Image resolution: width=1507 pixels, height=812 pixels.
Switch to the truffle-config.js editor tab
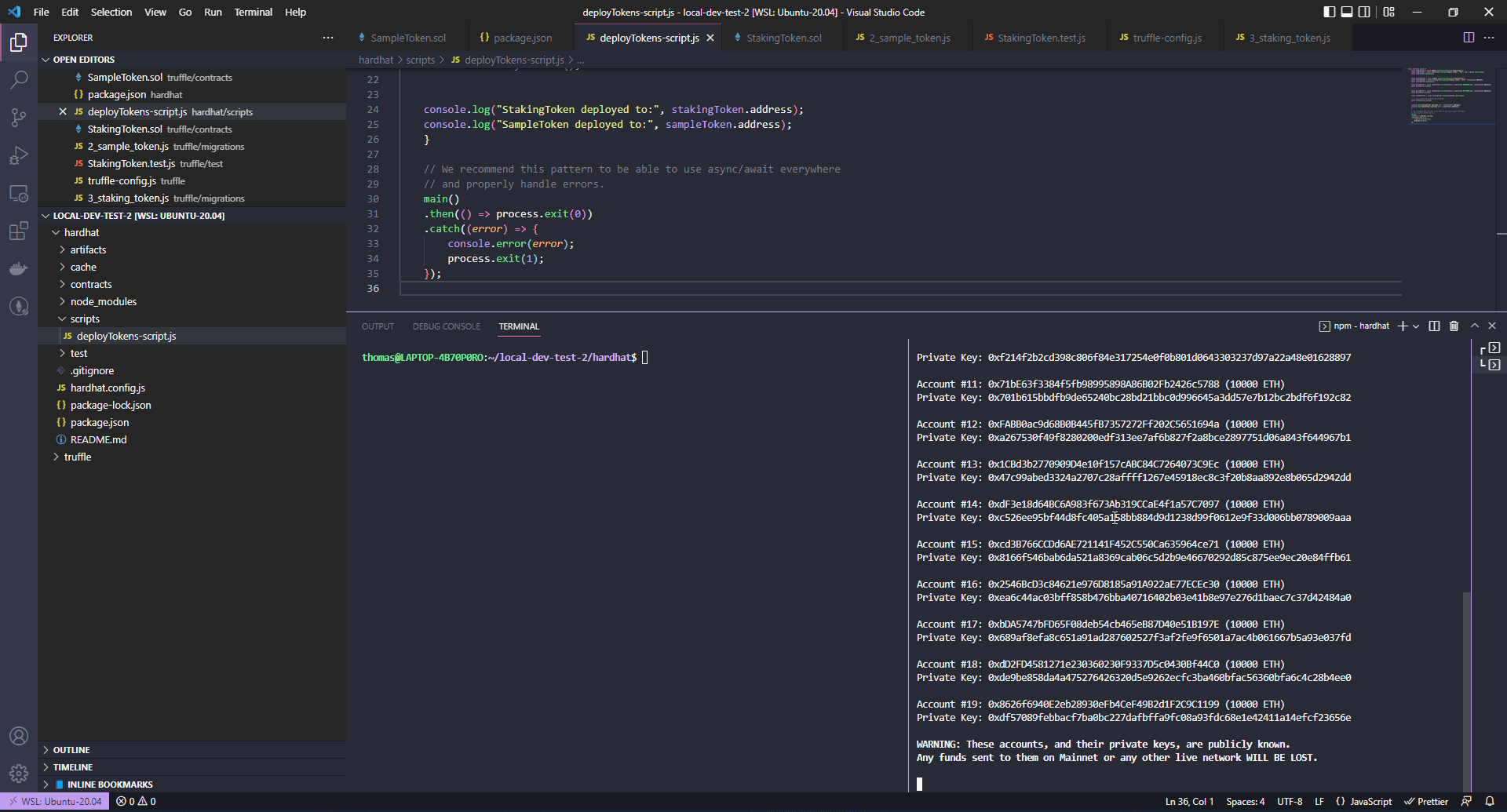pos(1166,38)
